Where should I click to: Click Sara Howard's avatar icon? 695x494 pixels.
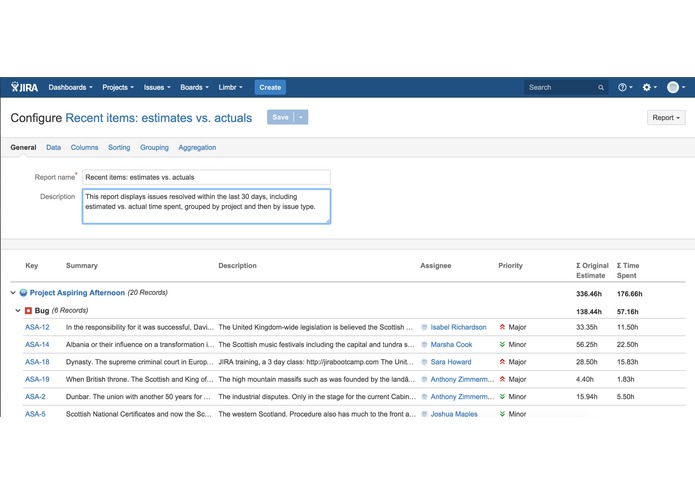(x=424, y=362)
